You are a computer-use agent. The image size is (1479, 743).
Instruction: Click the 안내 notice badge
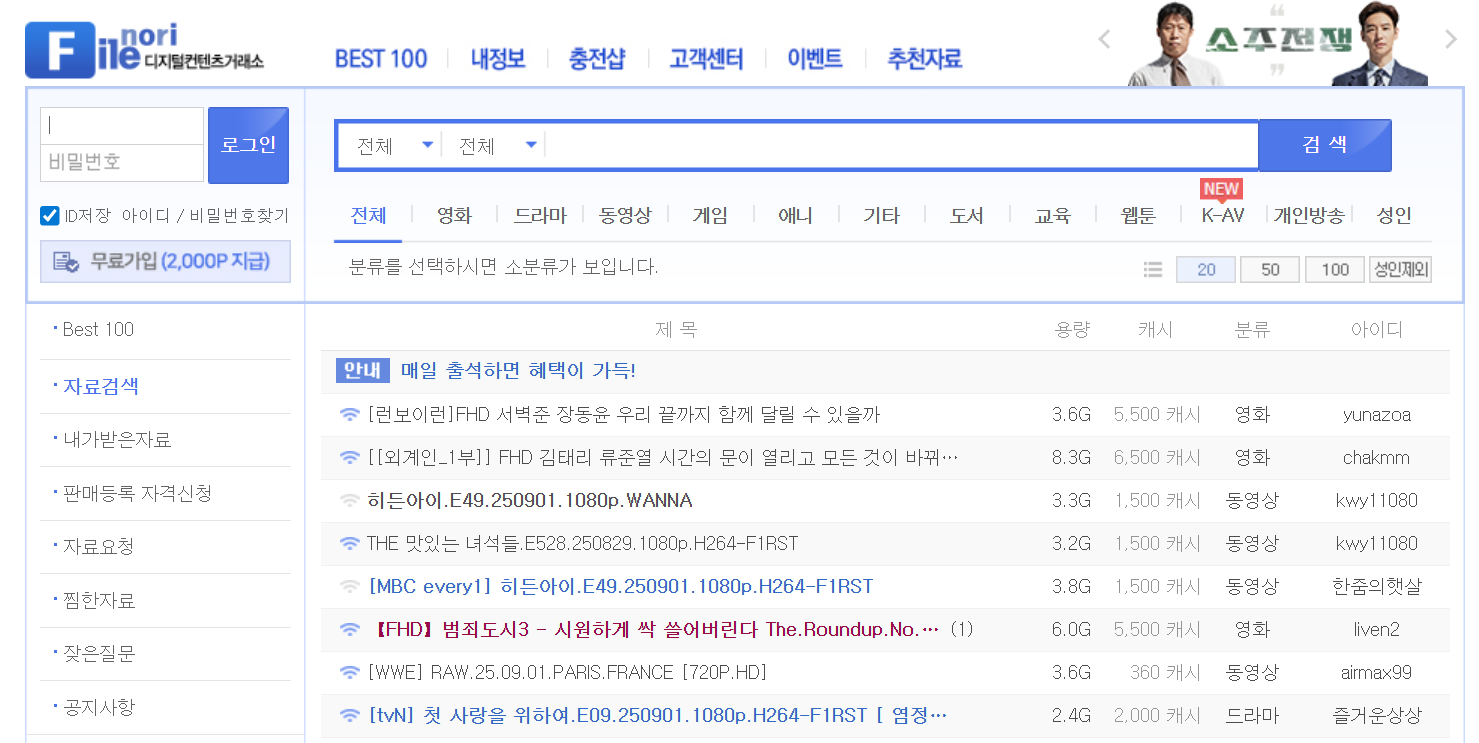click(362, 371)
